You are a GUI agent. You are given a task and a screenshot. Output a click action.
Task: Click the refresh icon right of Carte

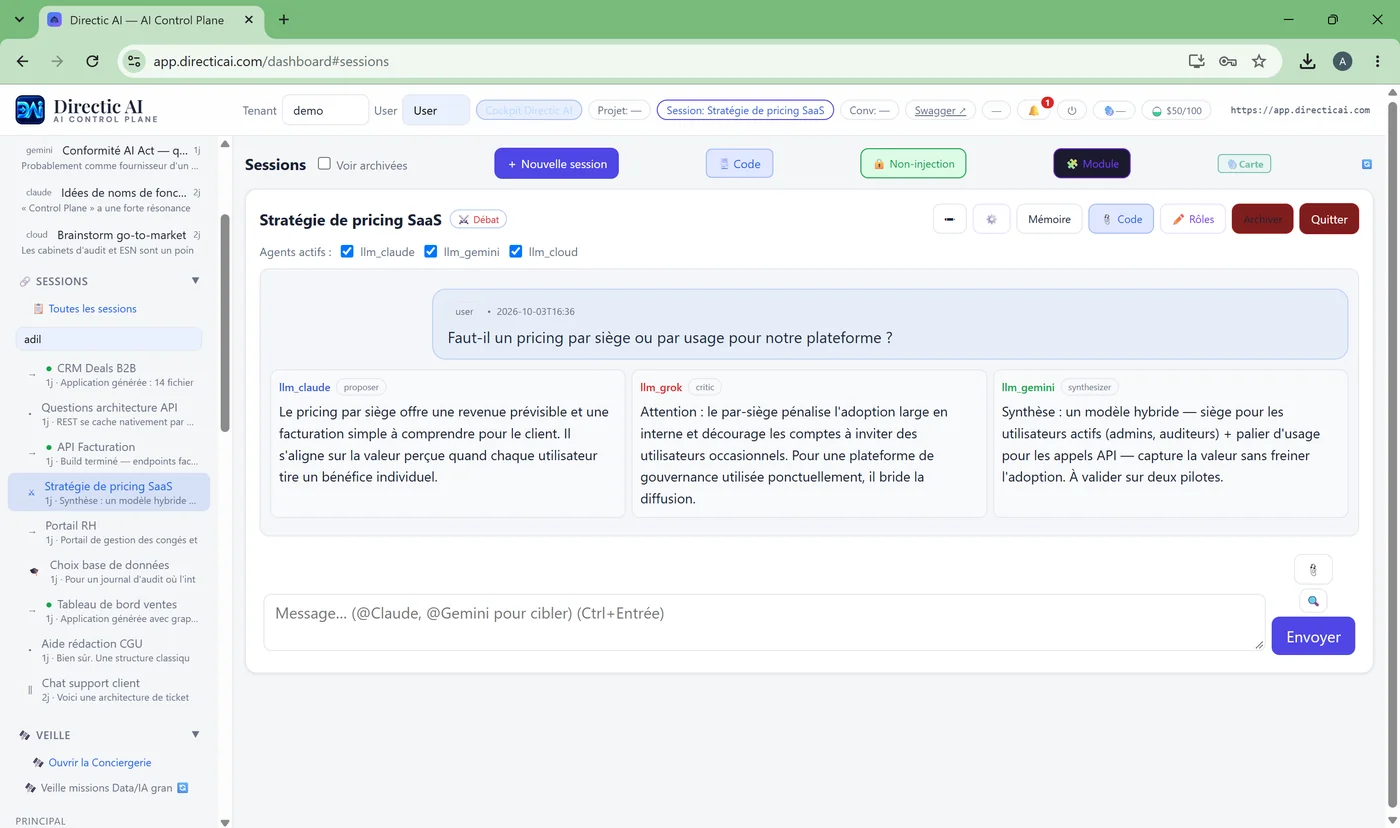pyautogui.click(x=1367, y=164)
